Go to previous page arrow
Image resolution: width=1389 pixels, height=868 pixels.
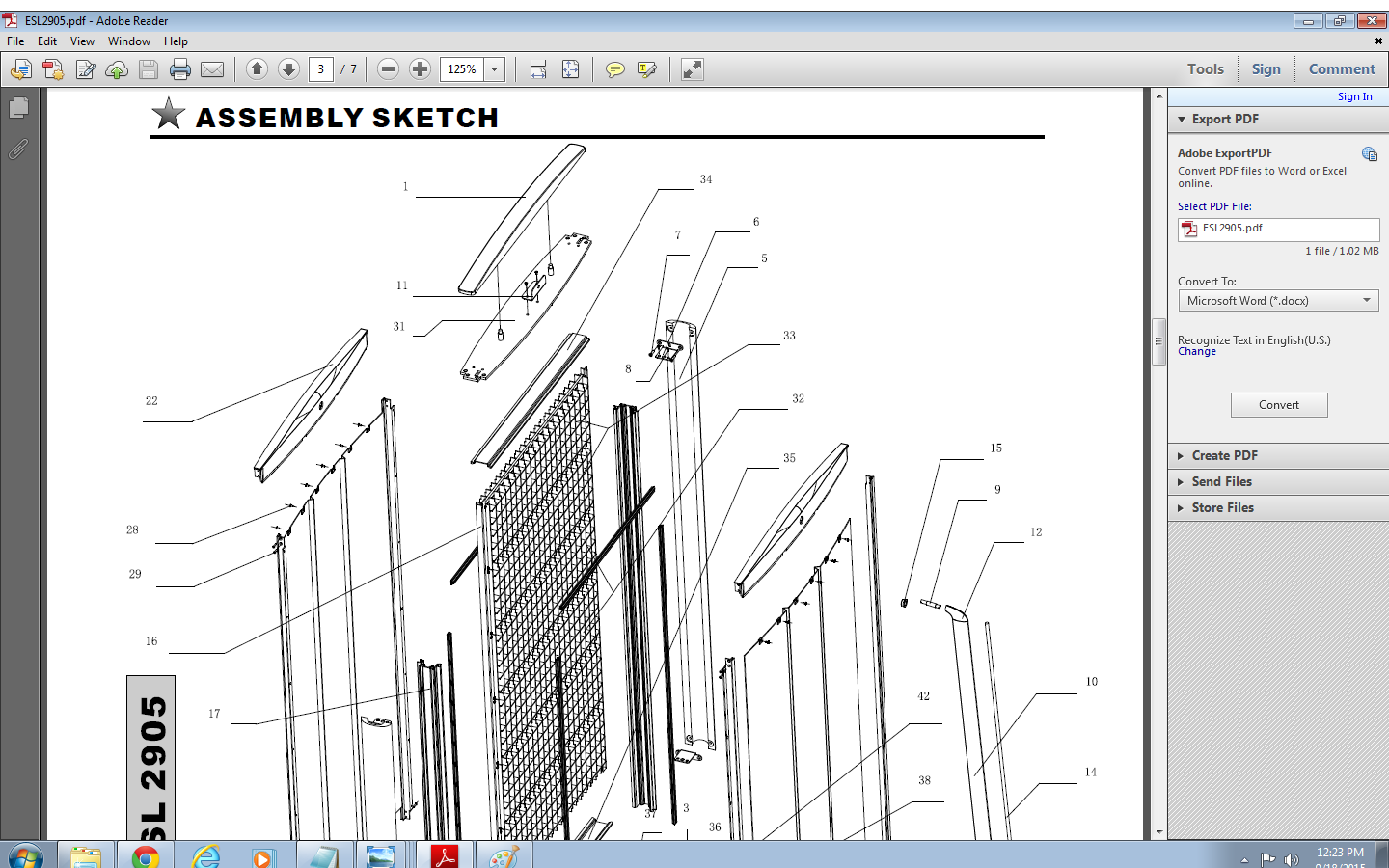click(257, 68)
